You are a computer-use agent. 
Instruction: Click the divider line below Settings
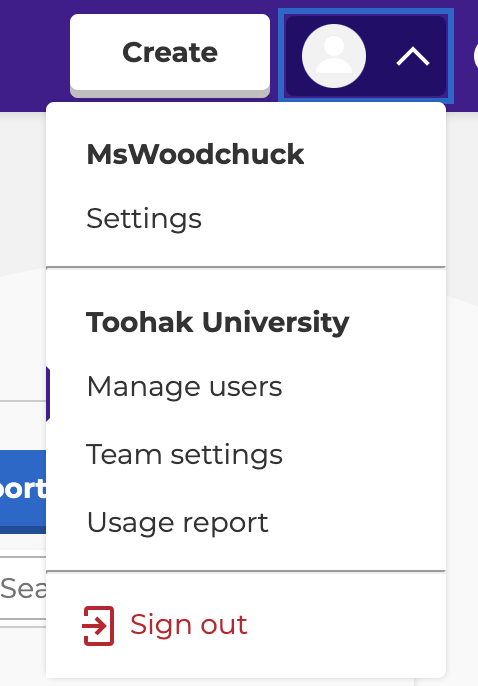(246, 266)
